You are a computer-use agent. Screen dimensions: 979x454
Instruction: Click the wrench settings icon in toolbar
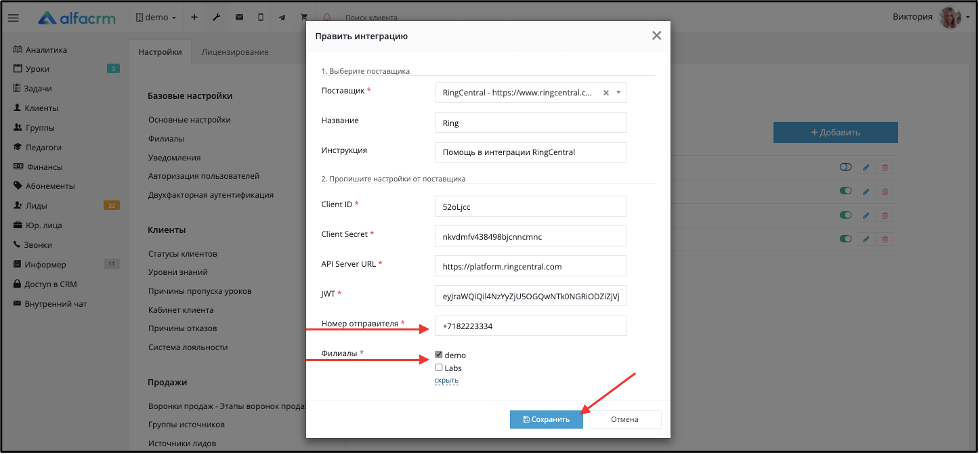pyautogui.click(x=217, y=17)
